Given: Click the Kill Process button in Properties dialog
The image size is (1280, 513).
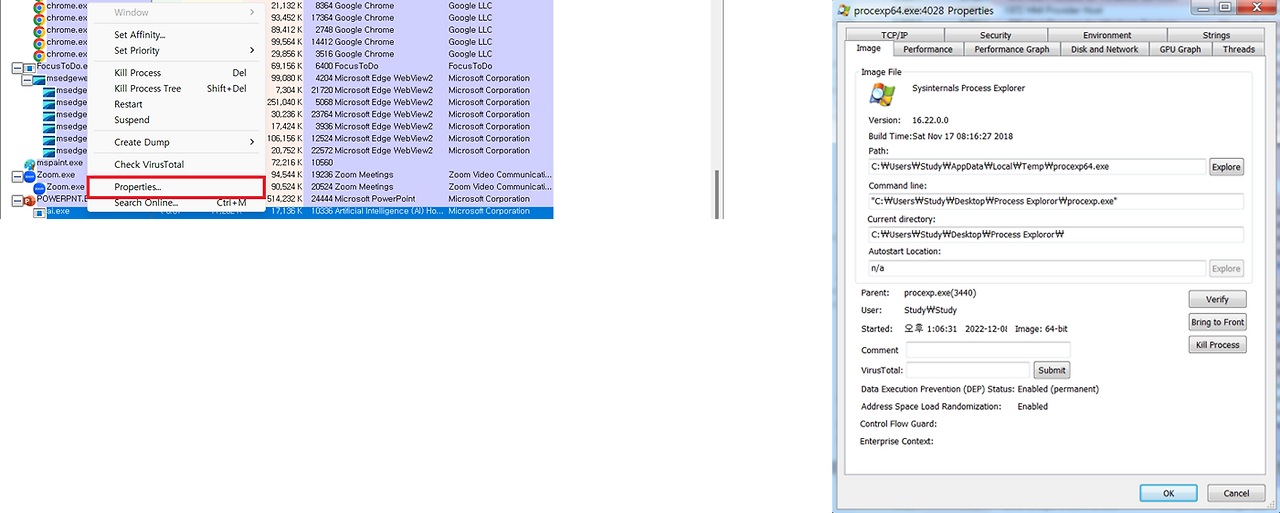Looking at the screenshot, I should coord(1217,345).
